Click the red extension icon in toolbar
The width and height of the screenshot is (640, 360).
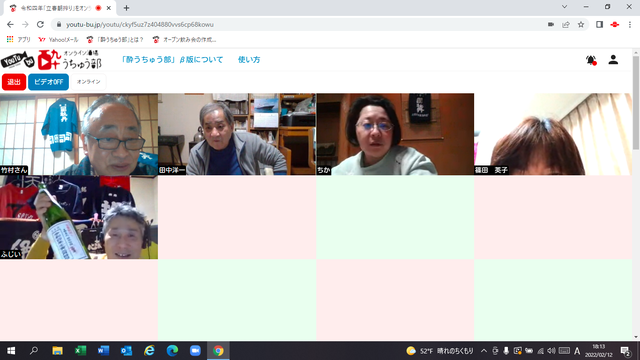pyautogui.click(x=615, y=24)
